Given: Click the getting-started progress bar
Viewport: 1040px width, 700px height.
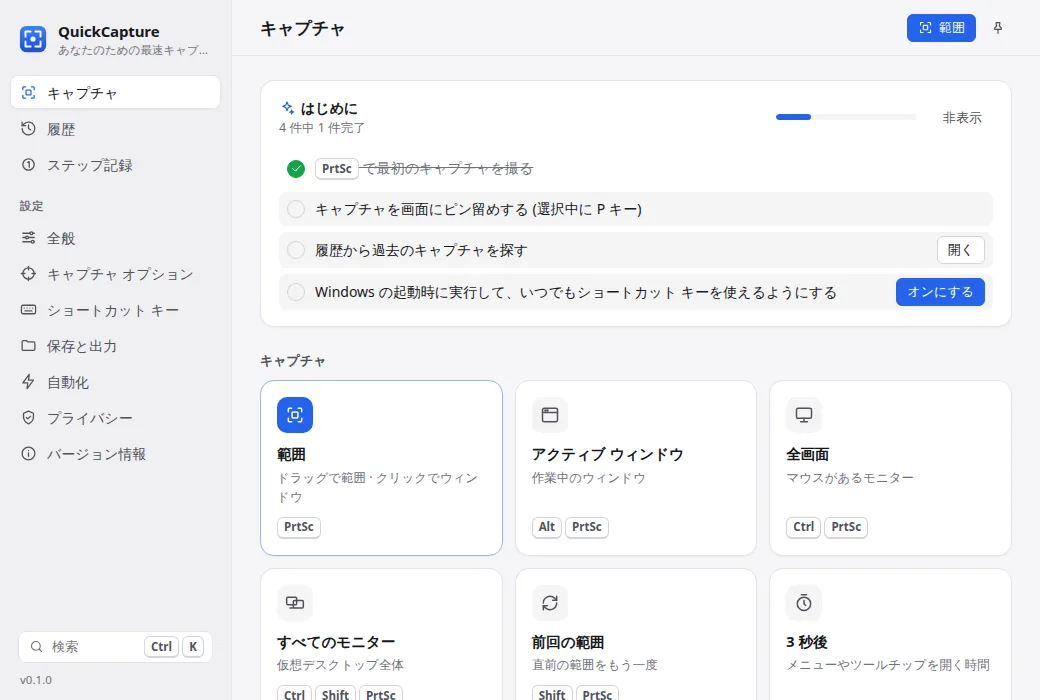Looking at the screenshot, I should click(x=846, y=117).
